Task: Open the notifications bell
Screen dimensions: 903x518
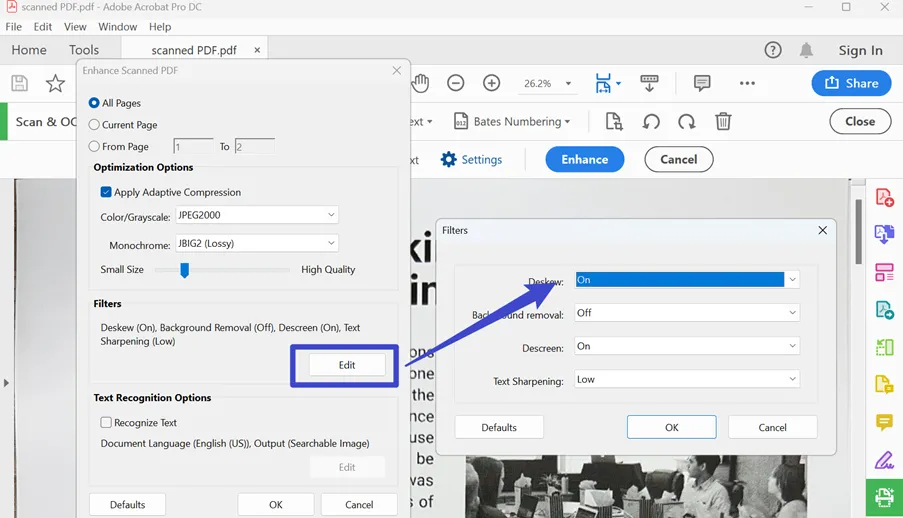Action: click(806, 50)
